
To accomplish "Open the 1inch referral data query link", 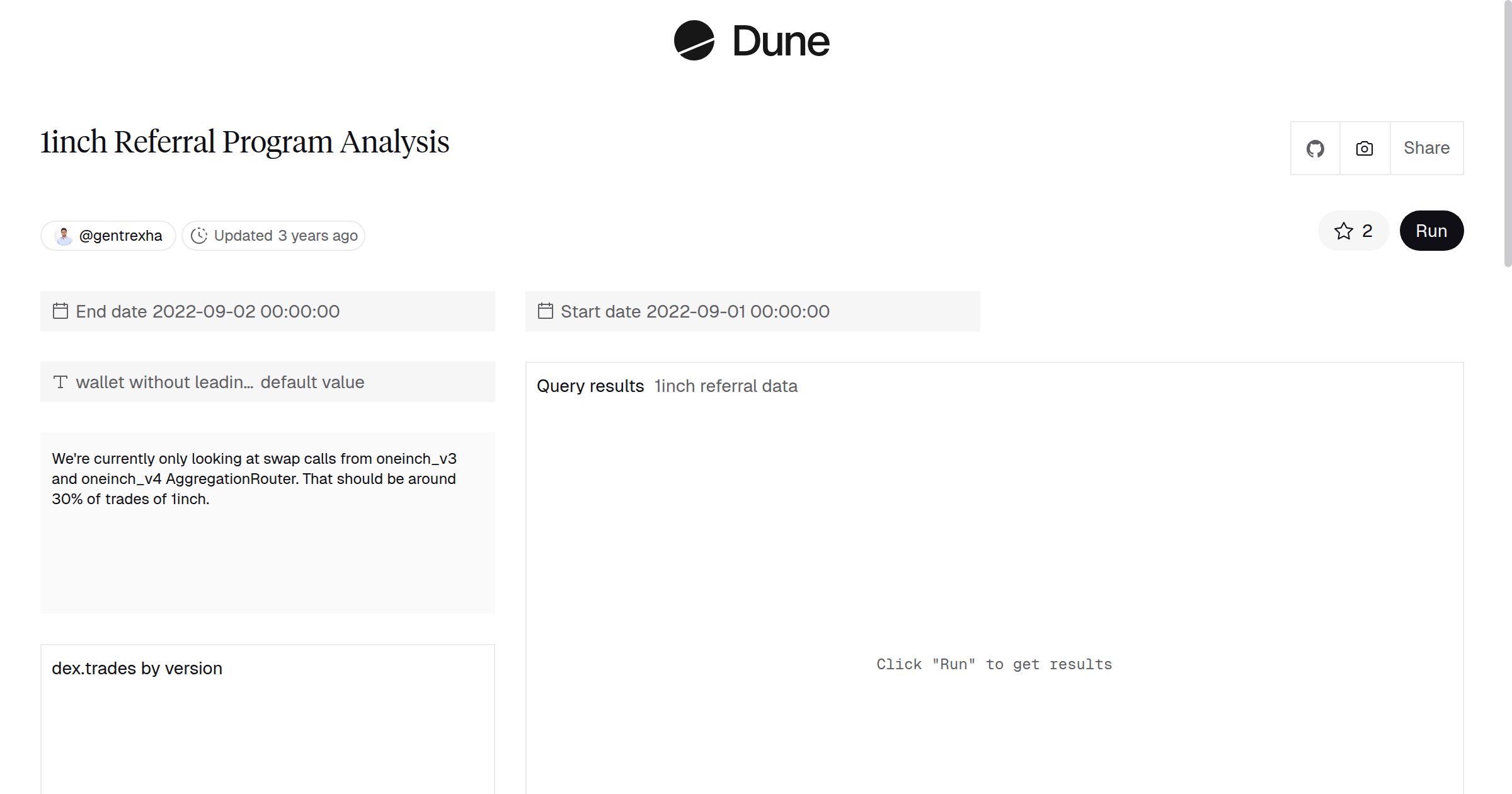I will [725, 386].
